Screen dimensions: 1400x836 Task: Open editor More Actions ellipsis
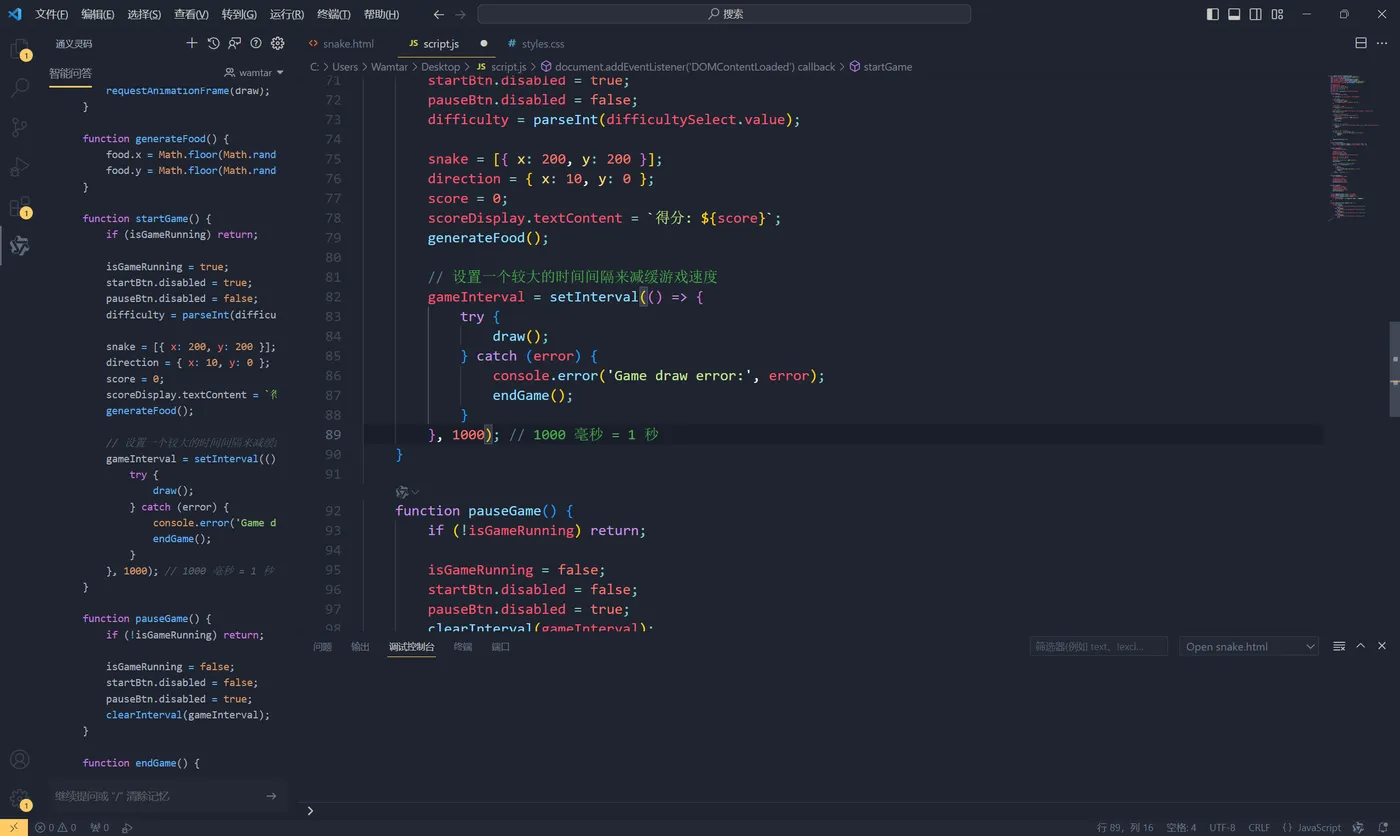1382,43
